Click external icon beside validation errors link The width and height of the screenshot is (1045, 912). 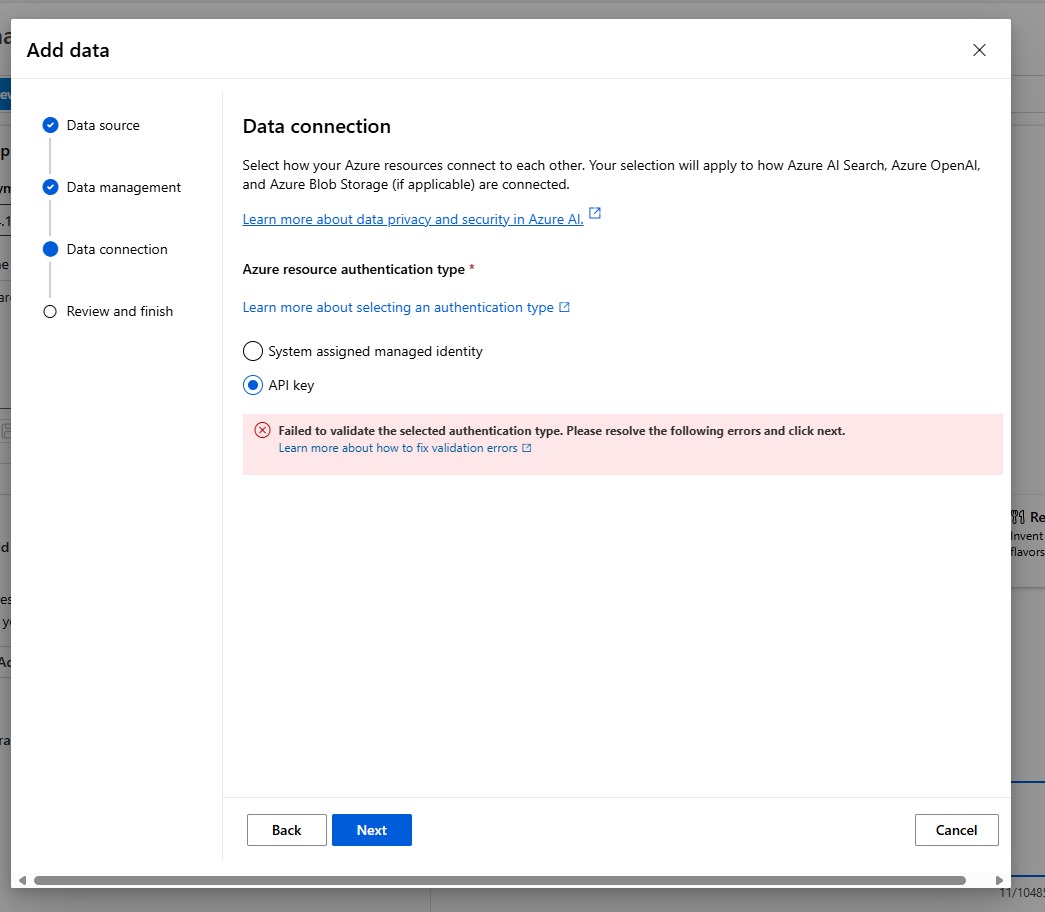[526, 448]
